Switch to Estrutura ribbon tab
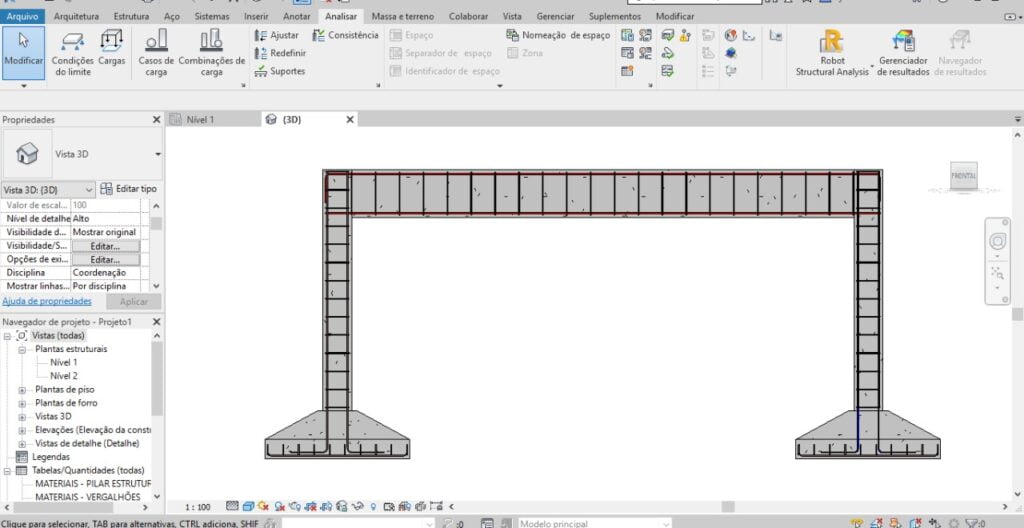This screenshot has height=528, width=1024. 131,16
